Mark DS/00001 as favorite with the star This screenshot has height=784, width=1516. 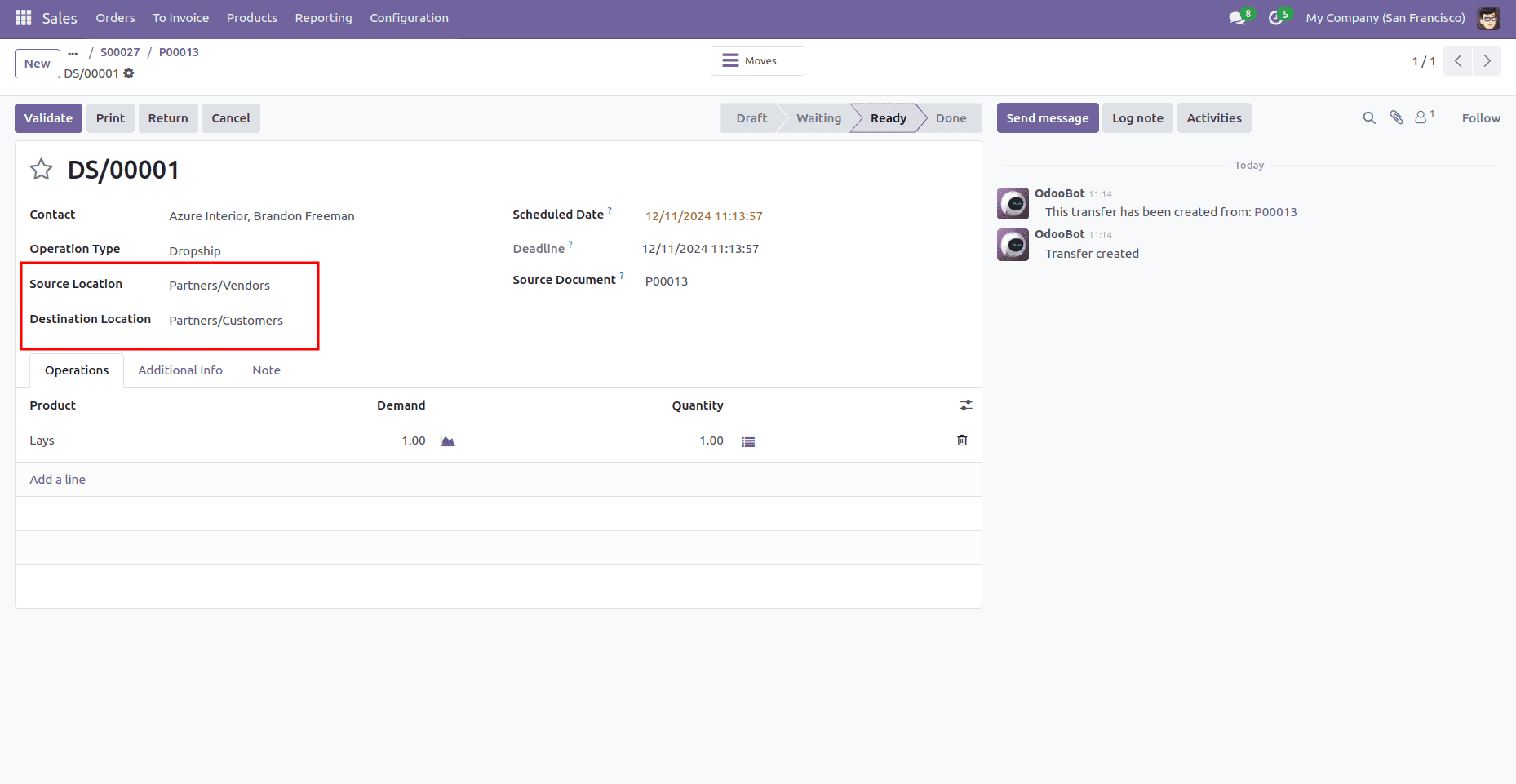pos(40,169)
